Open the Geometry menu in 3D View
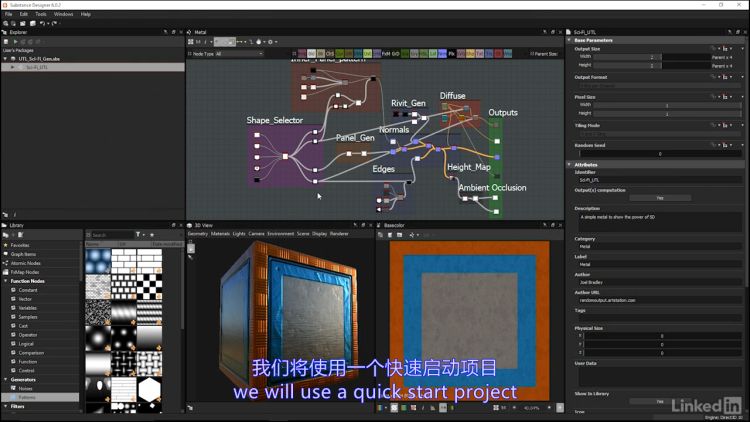Screen dimensions: 750x422 198,234
